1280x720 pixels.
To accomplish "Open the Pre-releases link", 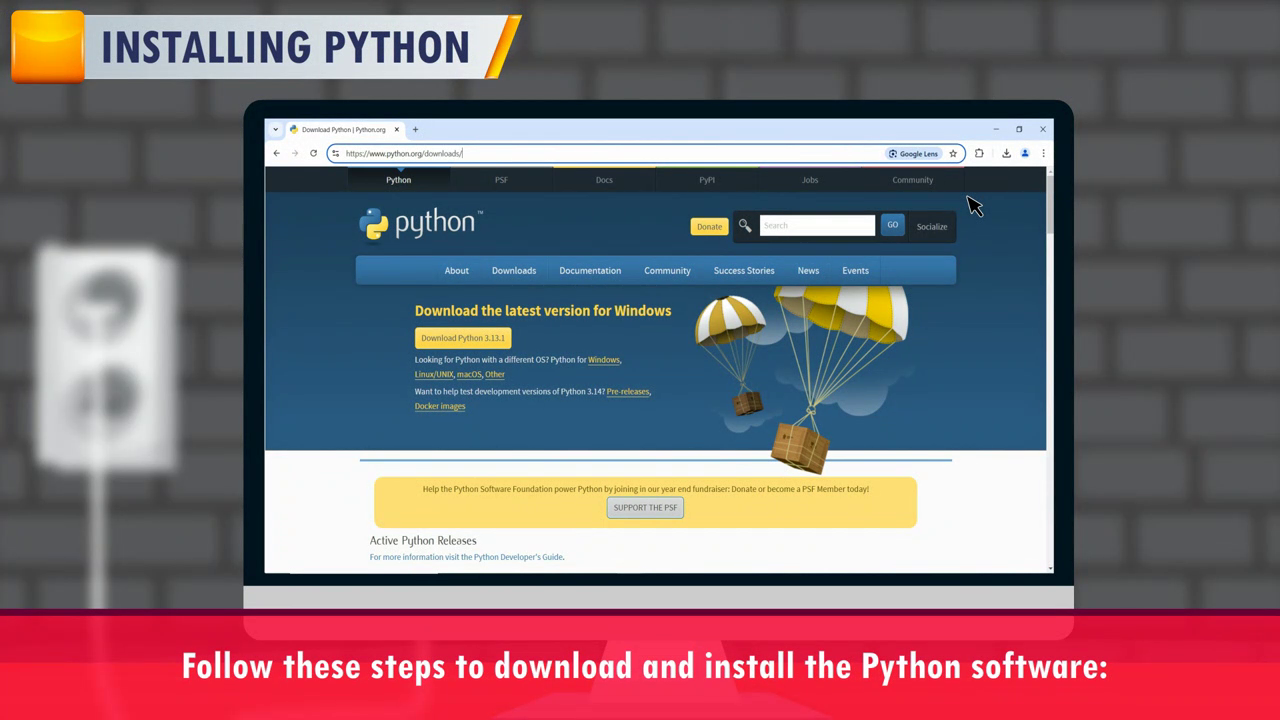I will pyautogui.click(x=628, y=392).
